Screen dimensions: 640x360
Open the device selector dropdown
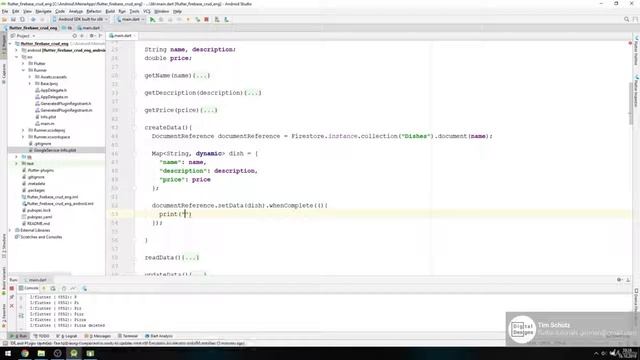(x=80, y=19)
